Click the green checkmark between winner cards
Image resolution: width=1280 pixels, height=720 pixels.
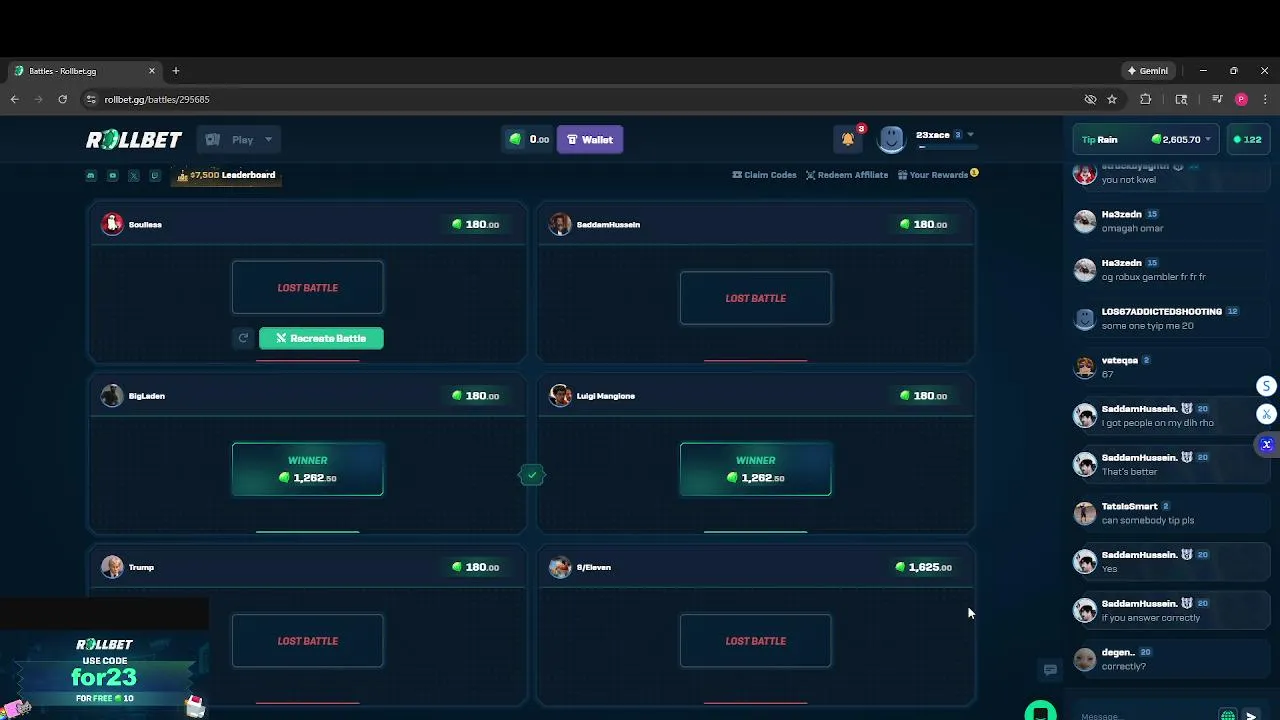532,475
